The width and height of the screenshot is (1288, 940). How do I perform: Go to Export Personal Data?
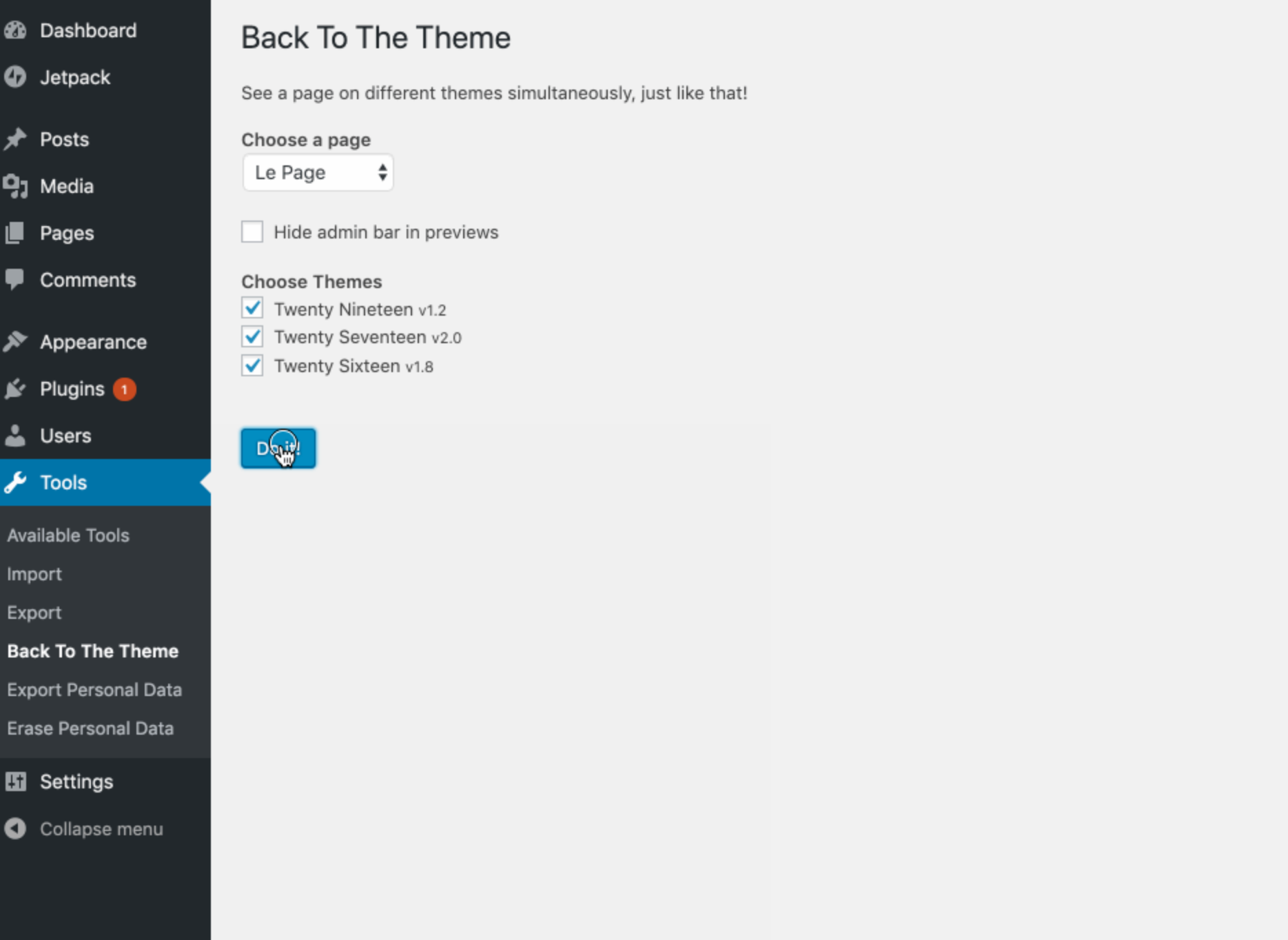[x=94, y=690]
